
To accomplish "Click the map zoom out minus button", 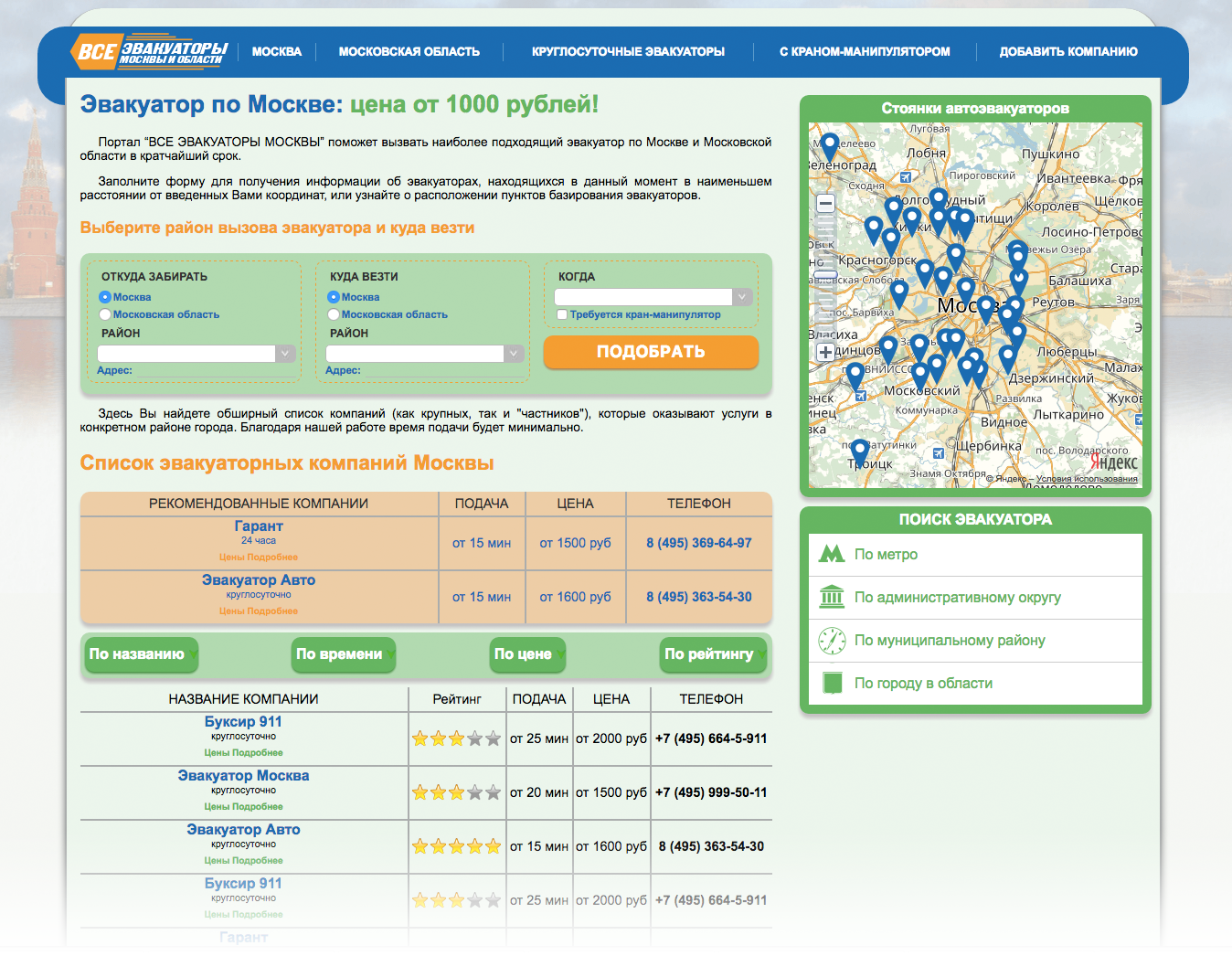I will click(825, 204).
